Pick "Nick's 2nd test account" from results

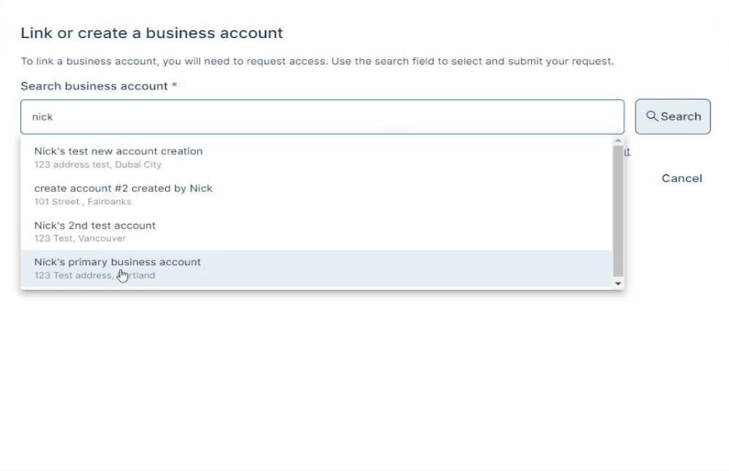(x=95, y=225)
